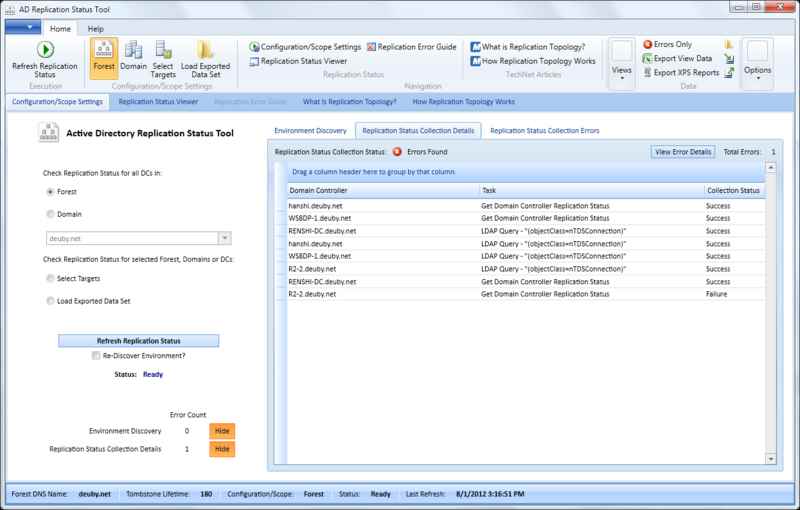
Task: Sort by Collection Status column header
Action: tap(733, 190)
